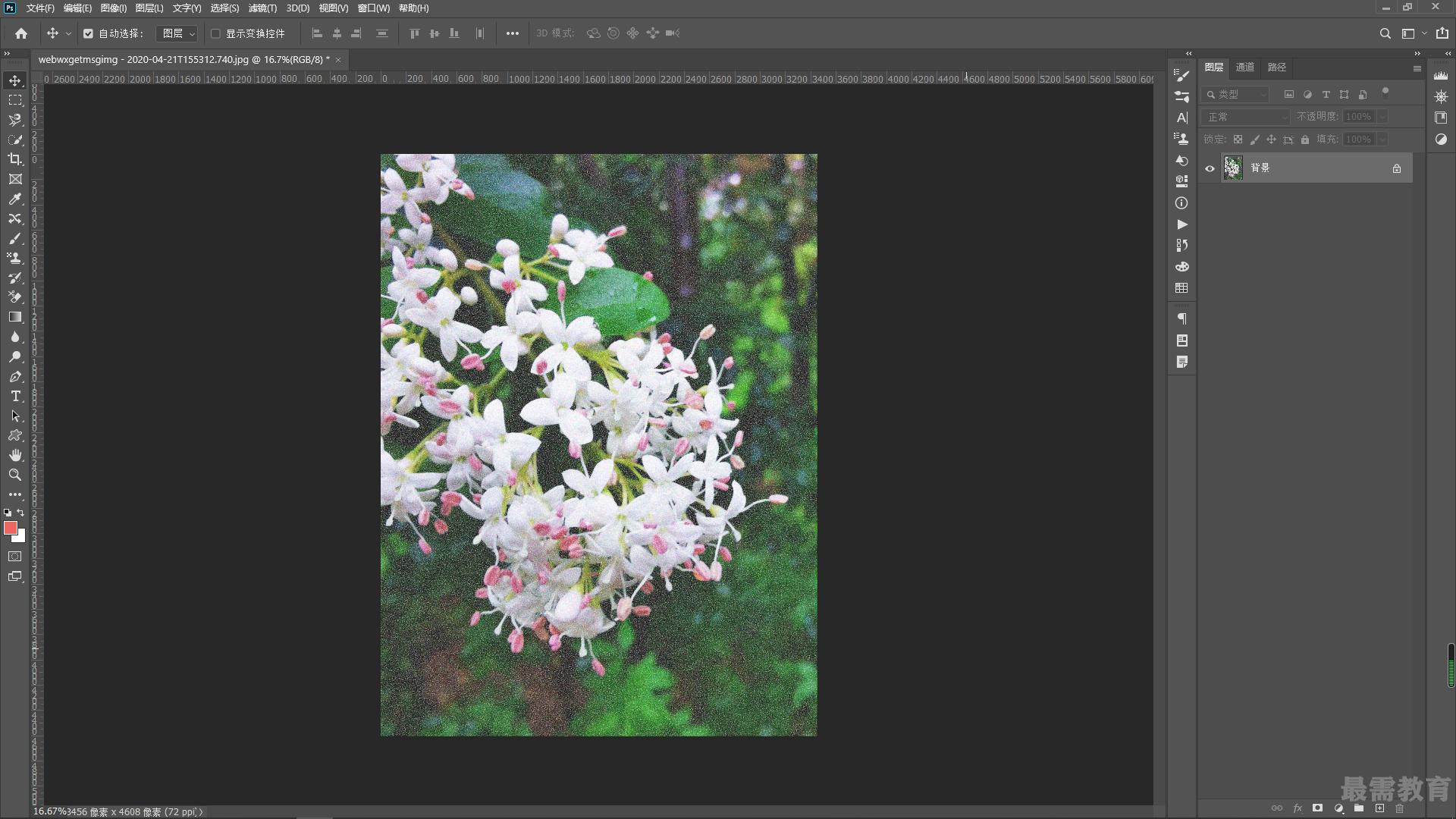Toggle lock transparent pixels
The image size is (1456, 819).
[1238, 140]
